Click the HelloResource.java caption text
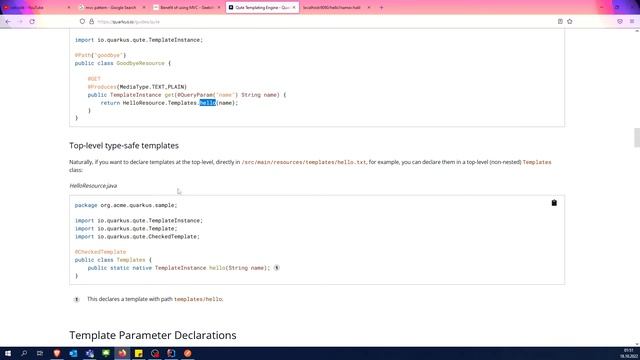 pos(93,186)
